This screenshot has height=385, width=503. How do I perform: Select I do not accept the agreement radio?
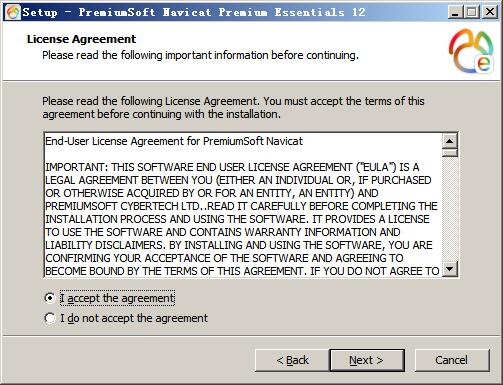[x=50, y=318]
